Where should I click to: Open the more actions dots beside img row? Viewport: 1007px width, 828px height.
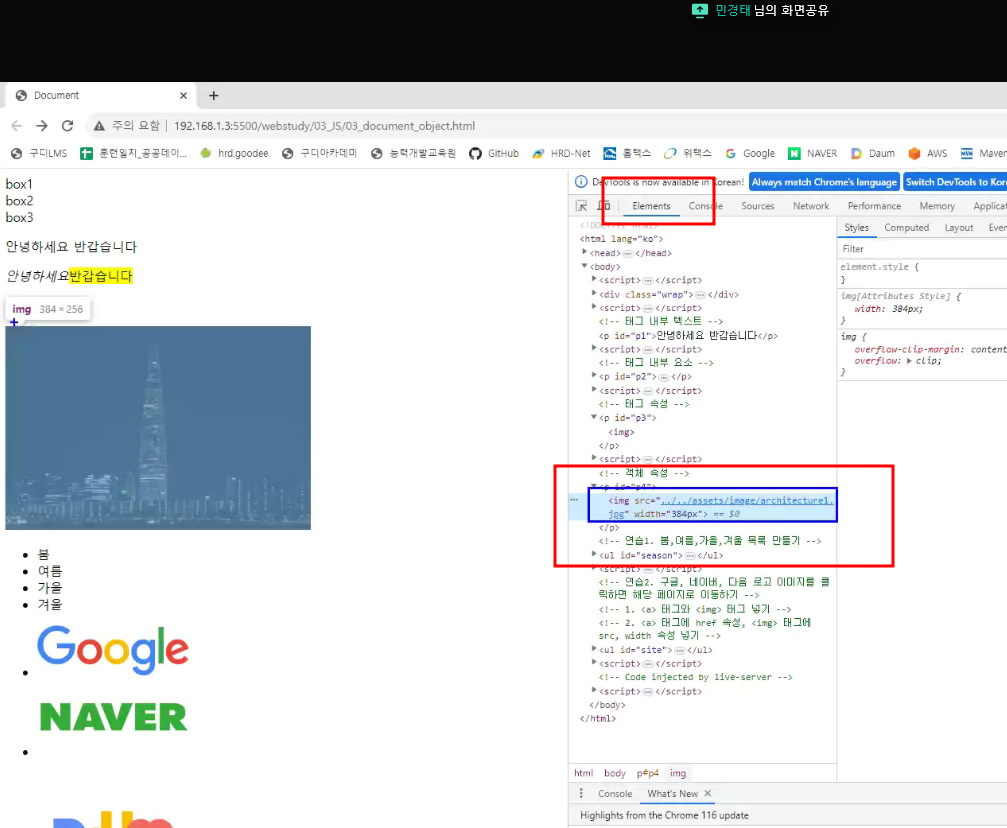pos(574,499)
